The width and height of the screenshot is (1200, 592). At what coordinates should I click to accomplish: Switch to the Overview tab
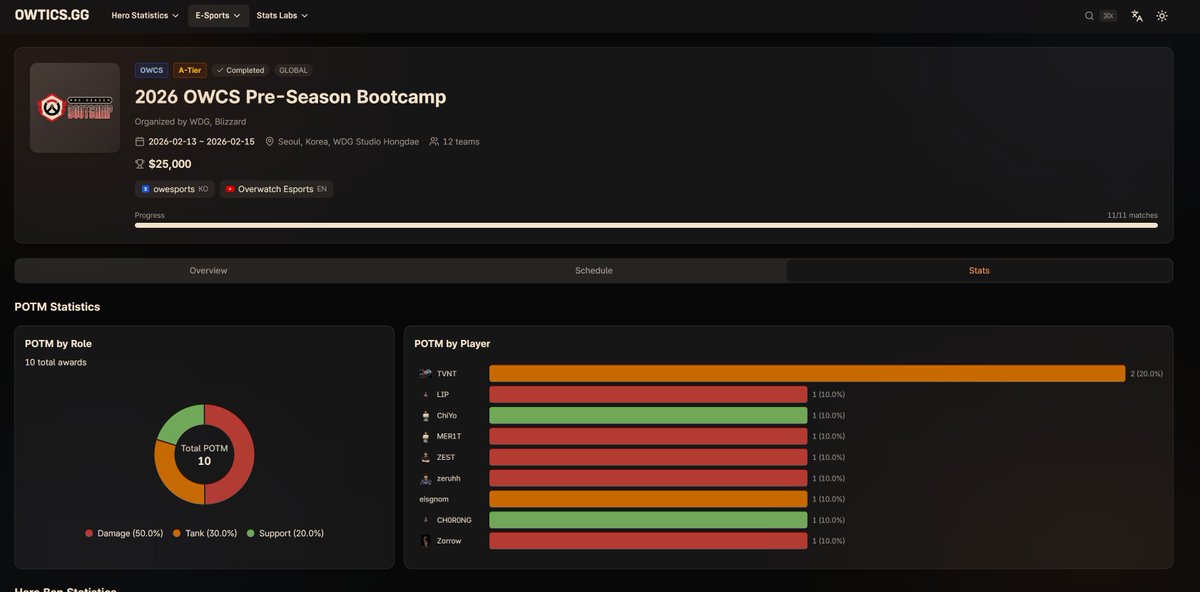pos(209,271)
